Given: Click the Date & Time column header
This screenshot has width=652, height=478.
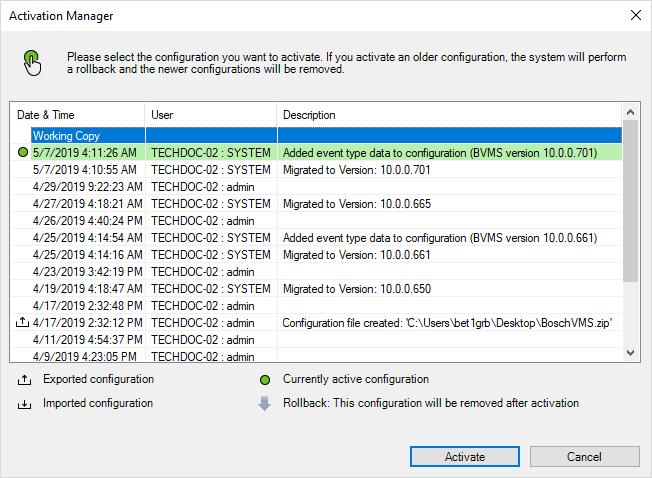Looking at the screenshot, I should (x=77, y=115).
